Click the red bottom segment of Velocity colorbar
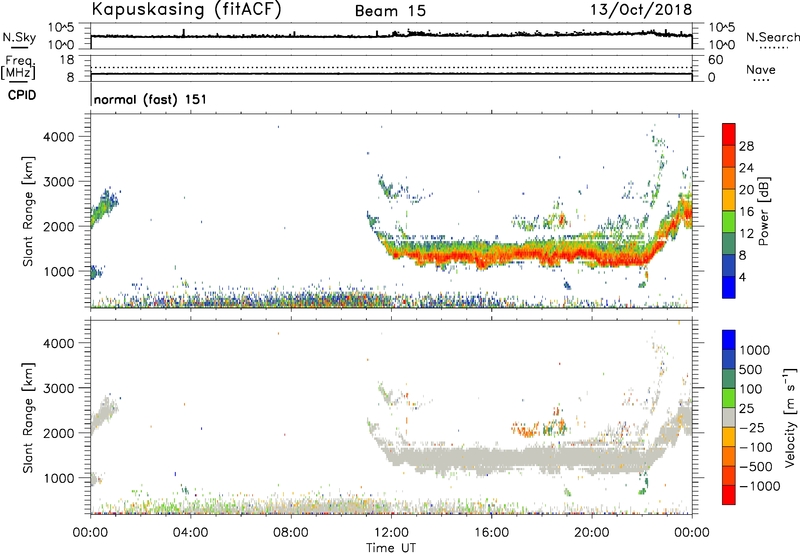800x554 pixels. click(x=729, y=495)
